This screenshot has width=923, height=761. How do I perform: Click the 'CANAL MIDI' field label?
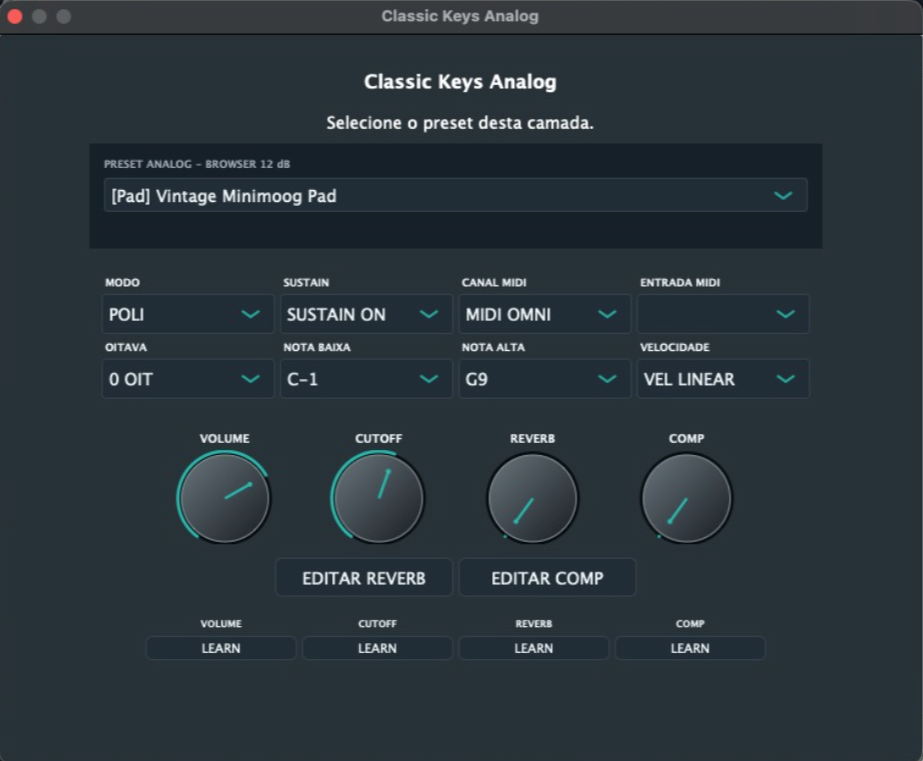tap(494, 283)
